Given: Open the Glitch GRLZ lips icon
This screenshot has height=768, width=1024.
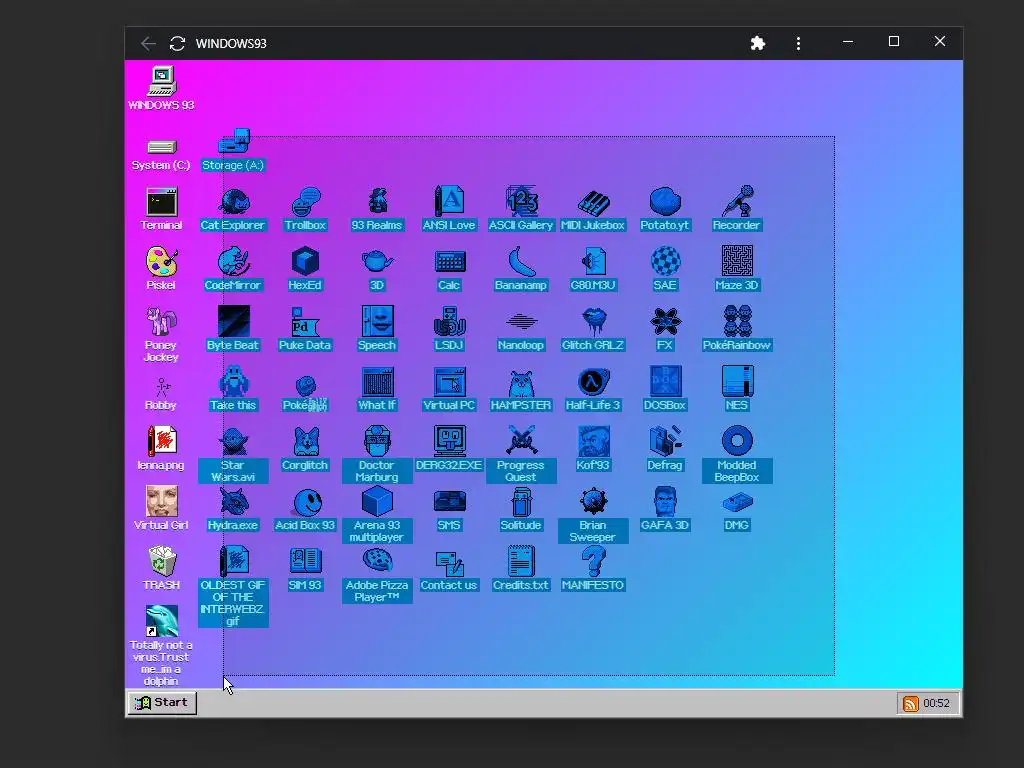Looking at the screenshot, I should [x=593, y=322].
